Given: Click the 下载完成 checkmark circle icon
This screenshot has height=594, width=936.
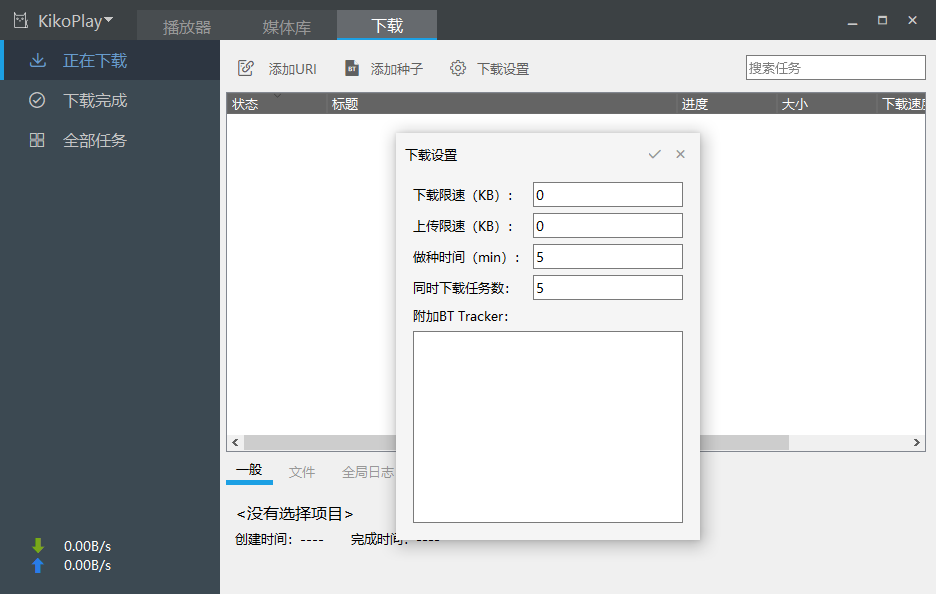Looking at the screenshot, I should tap(37, 100).
